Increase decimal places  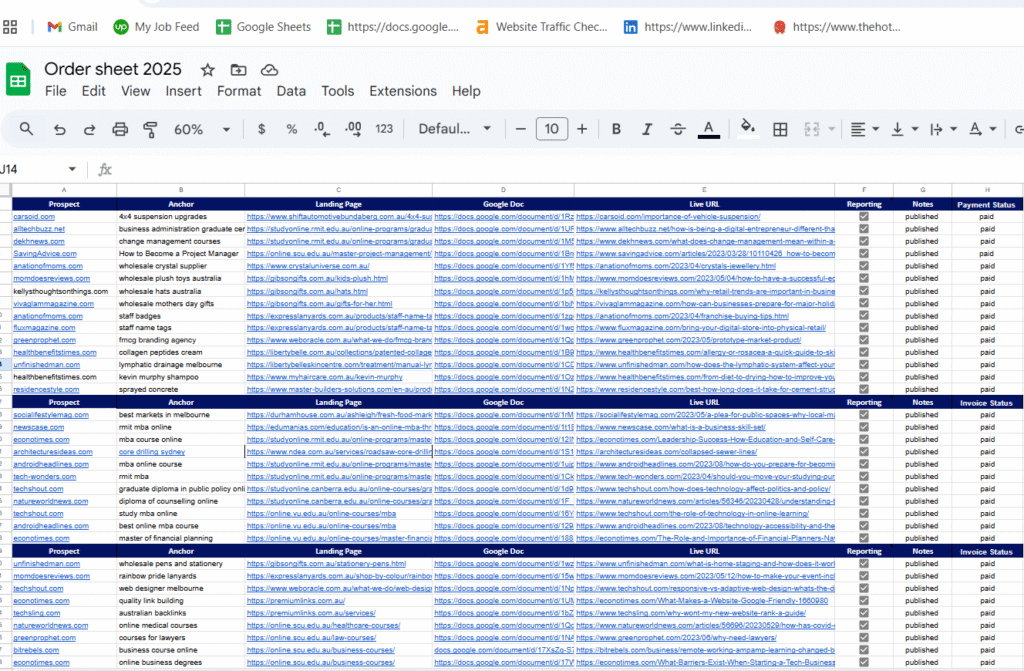pos(353,129)
